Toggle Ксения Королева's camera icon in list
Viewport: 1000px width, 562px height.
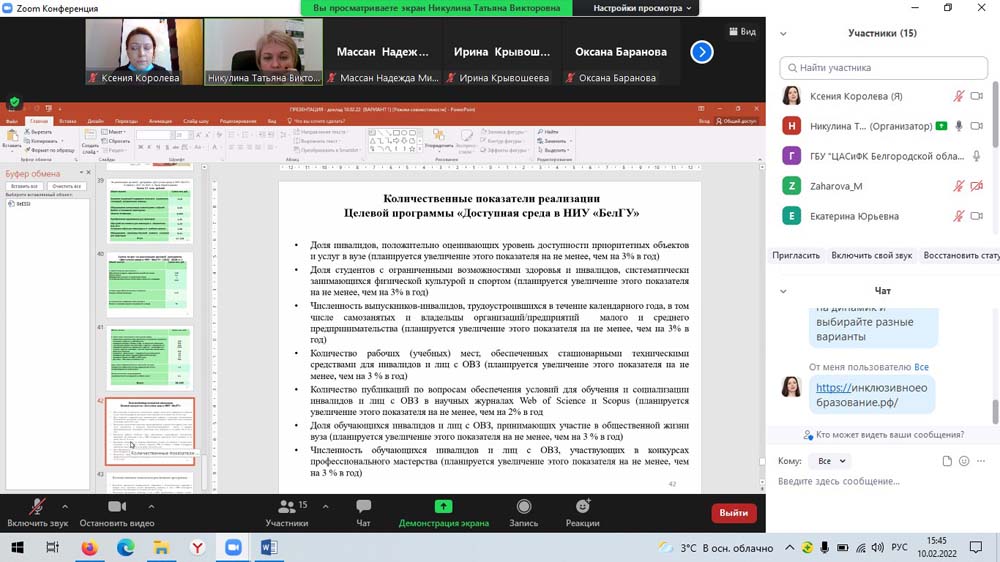pos(976,96)
